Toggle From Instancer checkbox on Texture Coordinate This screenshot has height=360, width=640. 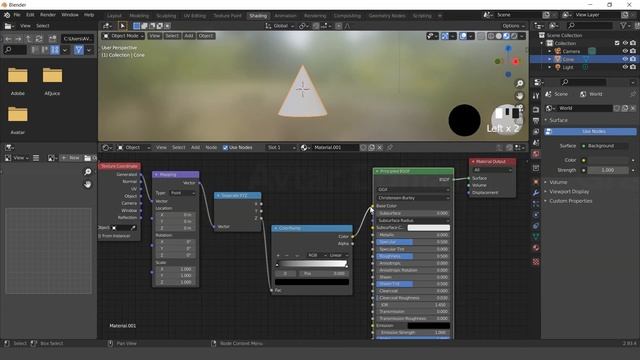point(99,236)
